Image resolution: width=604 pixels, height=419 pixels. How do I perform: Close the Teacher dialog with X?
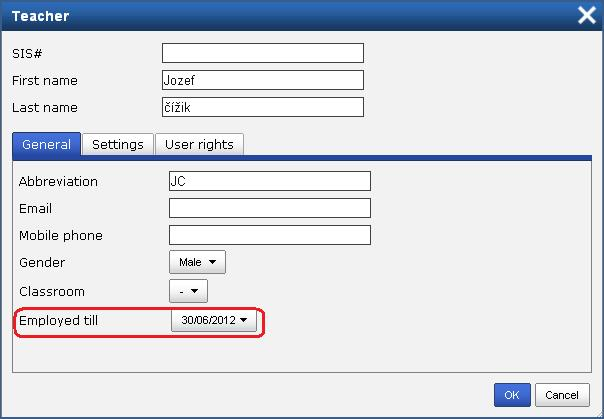pyautogui.click(x=586, y=16)
